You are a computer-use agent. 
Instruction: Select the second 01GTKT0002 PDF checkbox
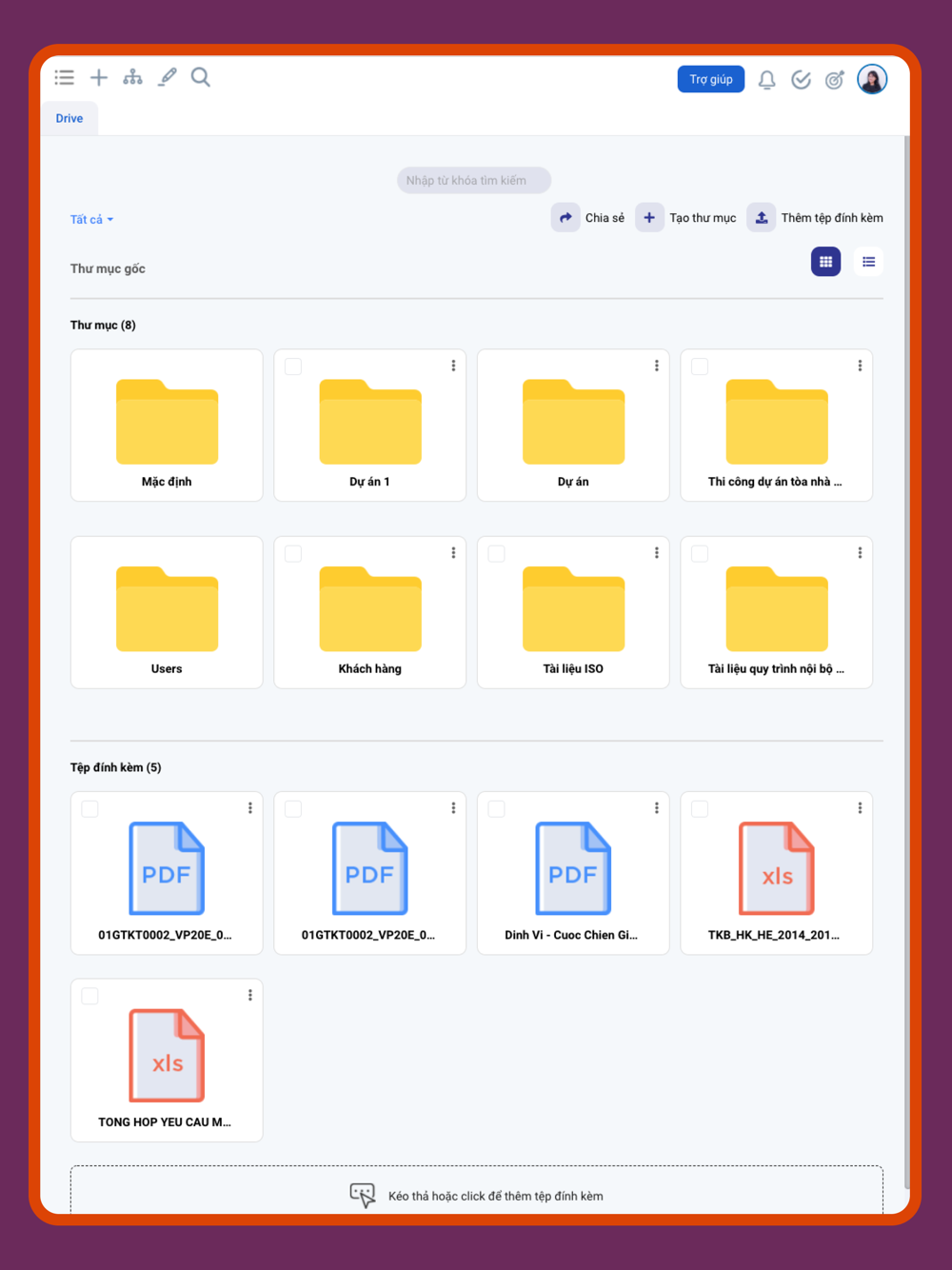[x=293, y=809]
